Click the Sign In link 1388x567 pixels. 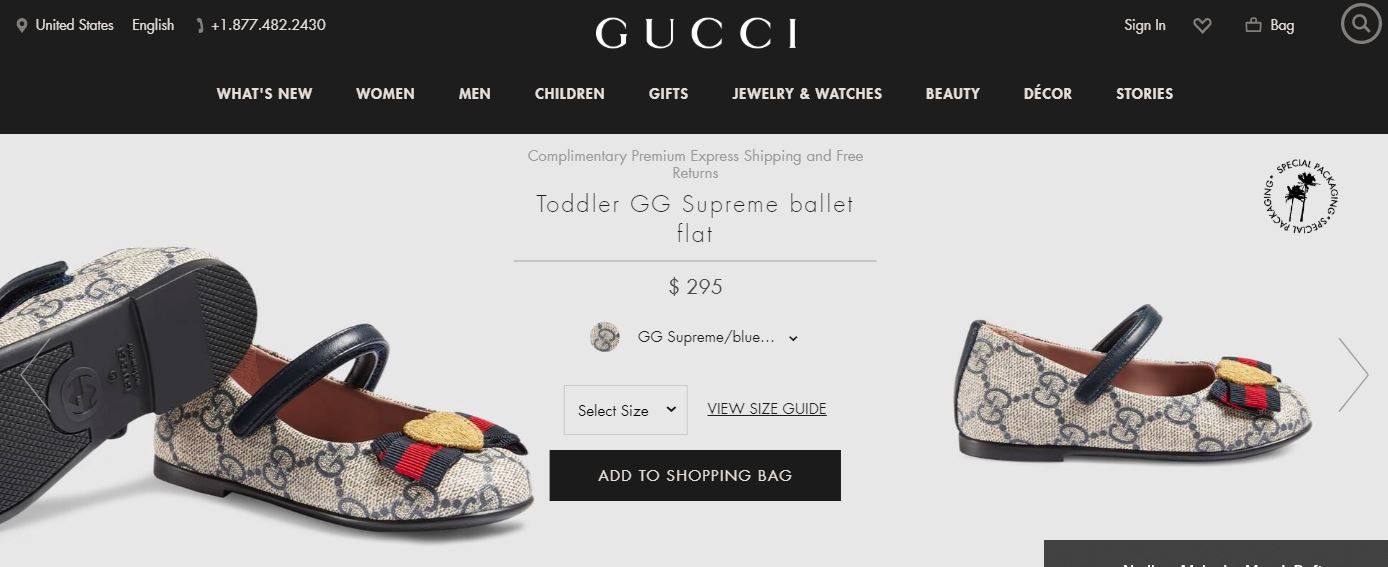point(1145,25)
